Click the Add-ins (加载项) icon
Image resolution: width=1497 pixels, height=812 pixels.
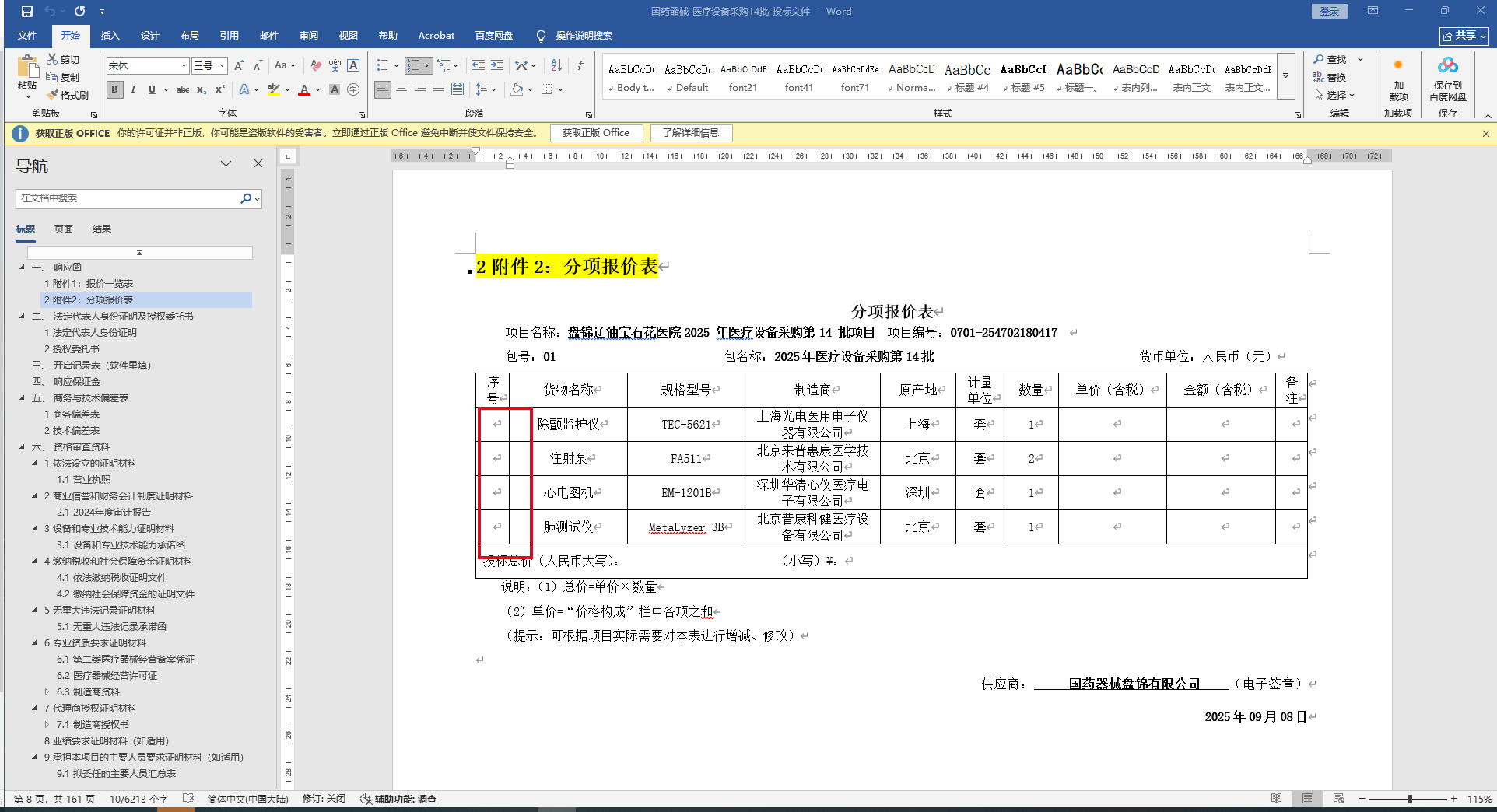[x=1398, y=79]
